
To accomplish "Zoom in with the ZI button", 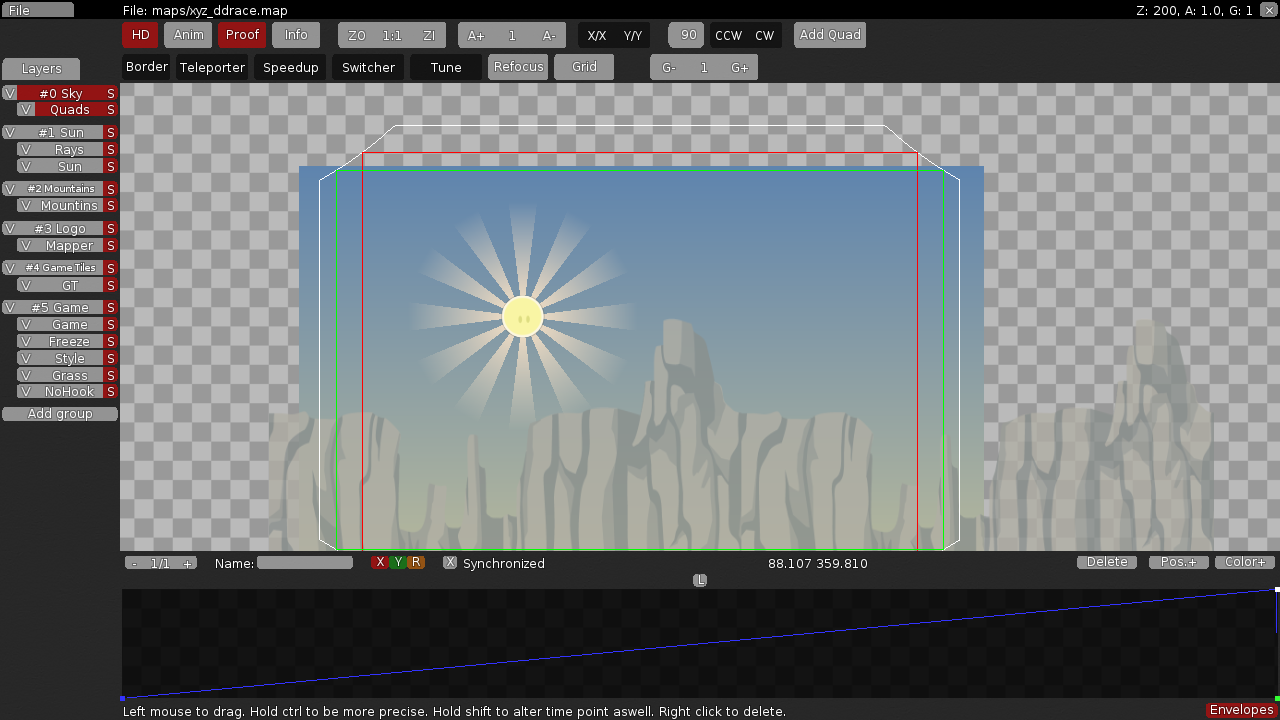I will coord(429,36).
